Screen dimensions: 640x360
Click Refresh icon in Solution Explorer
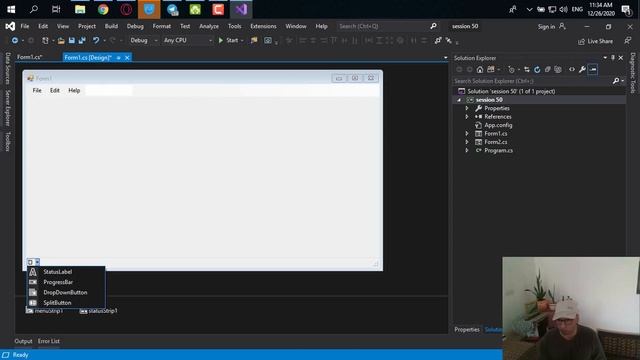[537, 69]
